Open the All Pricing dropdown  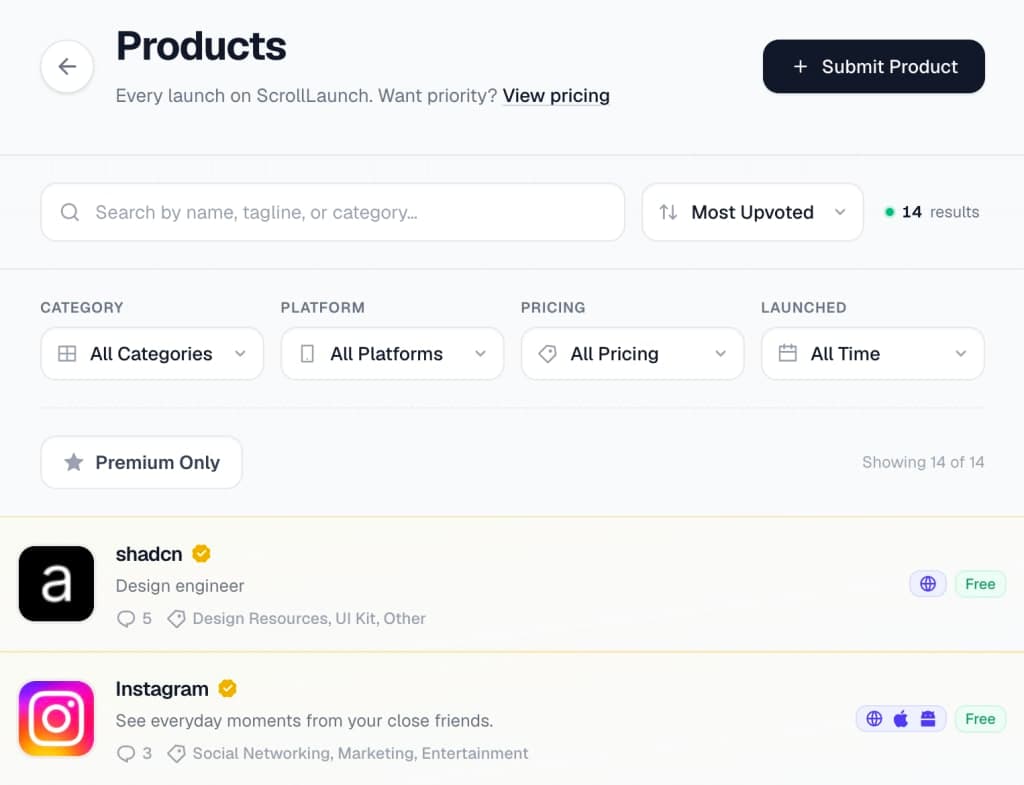coord(632,353)
